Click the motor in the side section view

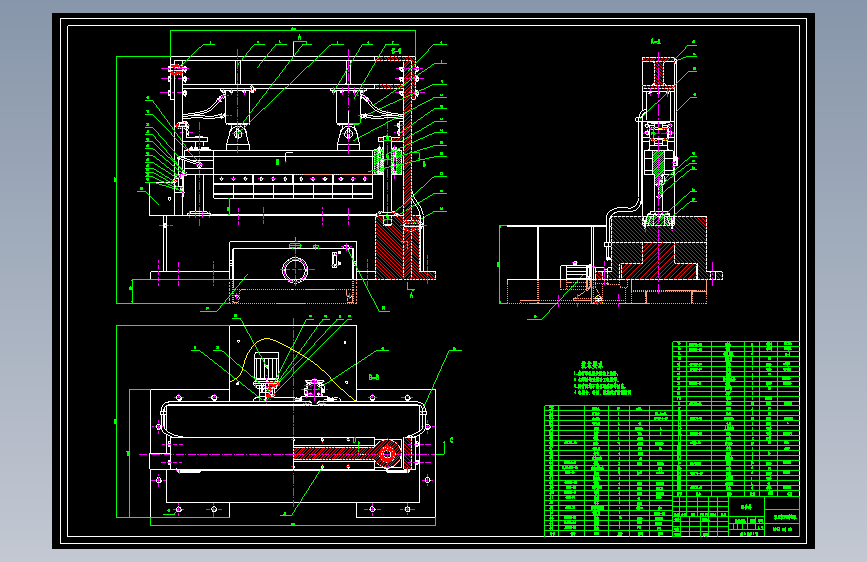(x=575, y=274)
